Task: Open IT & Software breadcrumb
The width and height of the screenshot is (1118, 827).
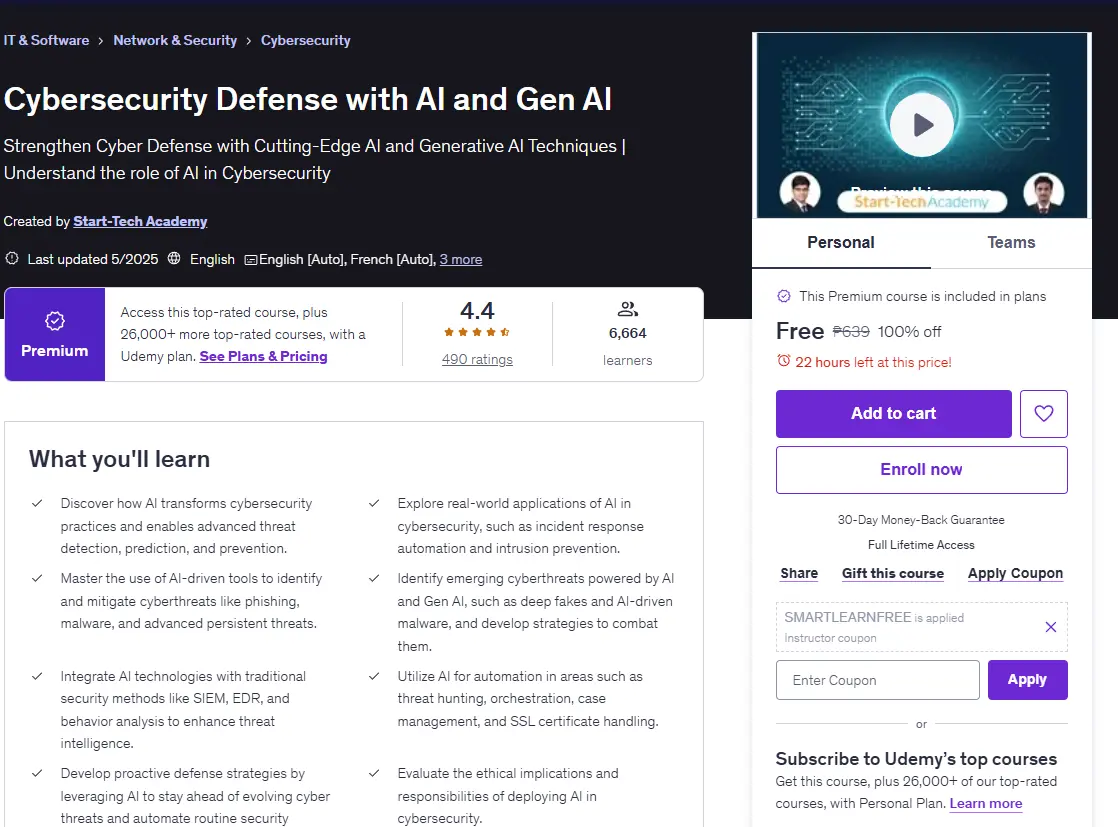Action: tap(46, 41)
